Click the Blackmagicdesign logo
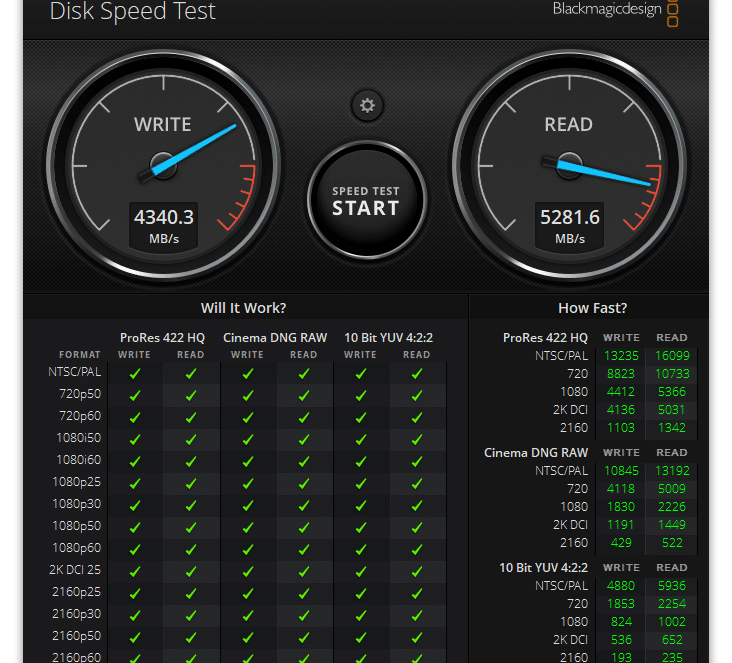The width and height of the screenshot is (732, 663). tap(615, 11)
